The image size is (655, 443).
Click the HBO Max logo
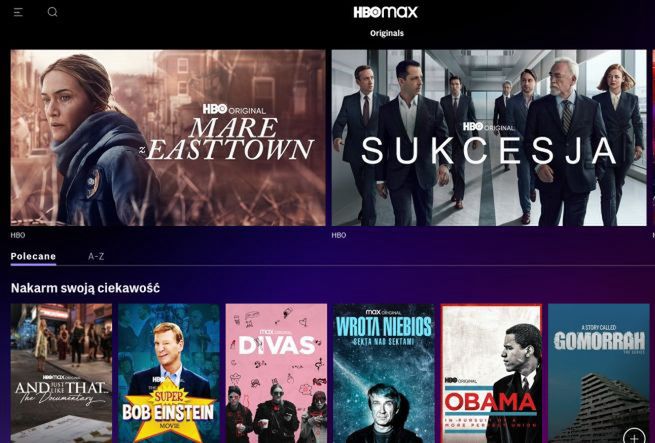click(x=385, y=12)
